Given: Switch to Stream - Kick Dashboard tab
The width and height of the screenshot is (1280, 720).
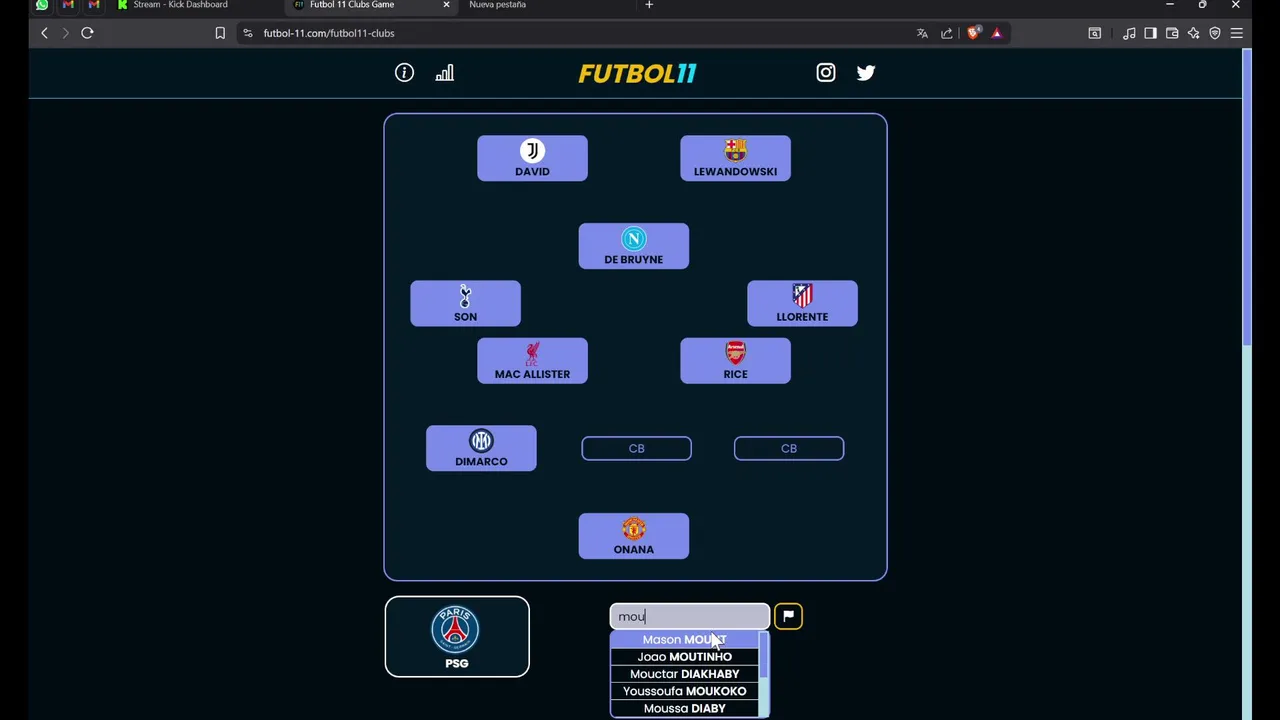Looking at the screenshot, I should [x=180, y=5].
